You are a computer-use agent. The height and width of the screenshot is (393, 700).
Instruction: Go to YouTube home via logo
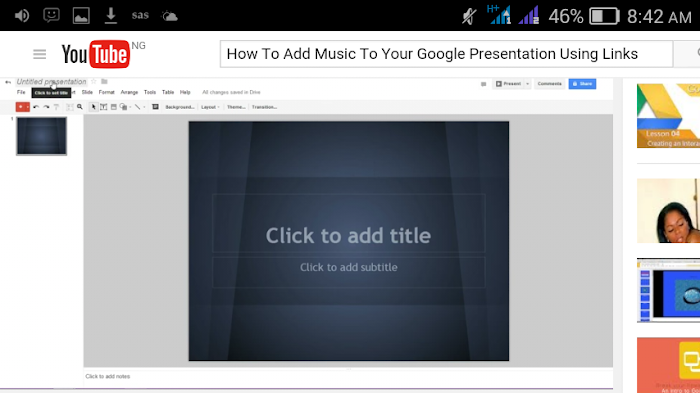(96, 54)
